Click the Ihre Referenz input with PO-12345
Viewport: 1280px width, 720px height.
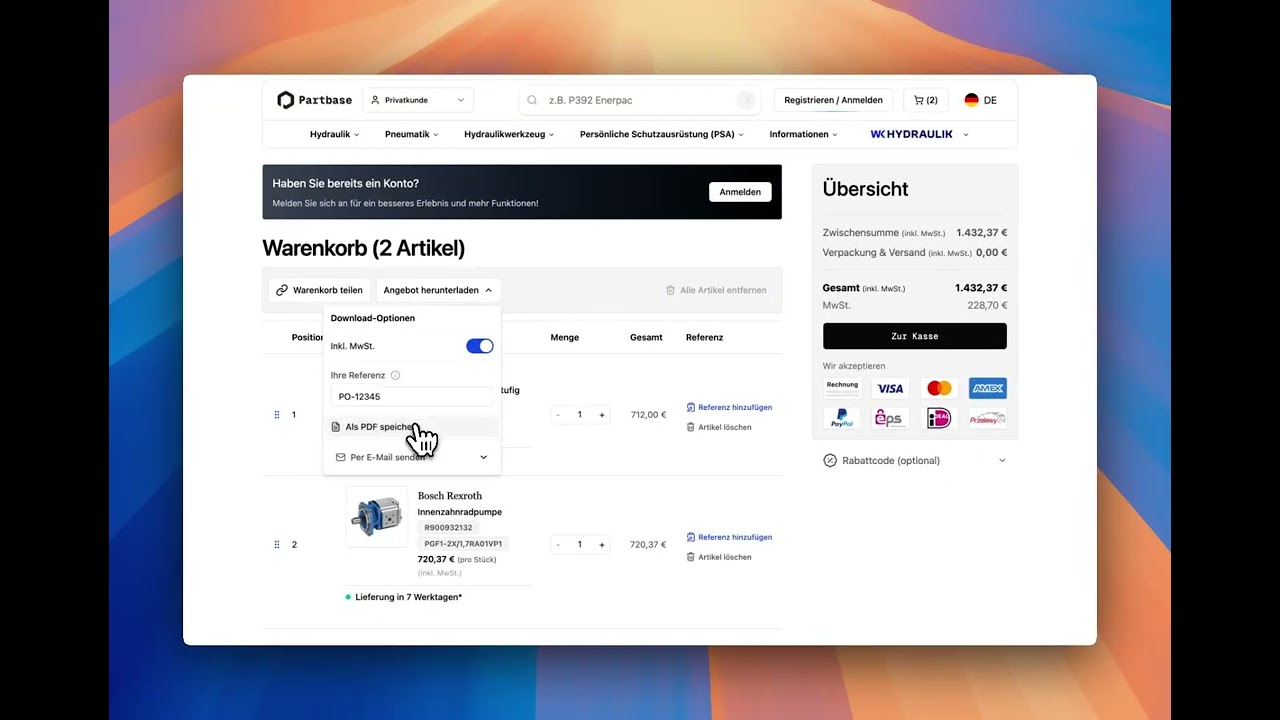(x=412, y=396)
